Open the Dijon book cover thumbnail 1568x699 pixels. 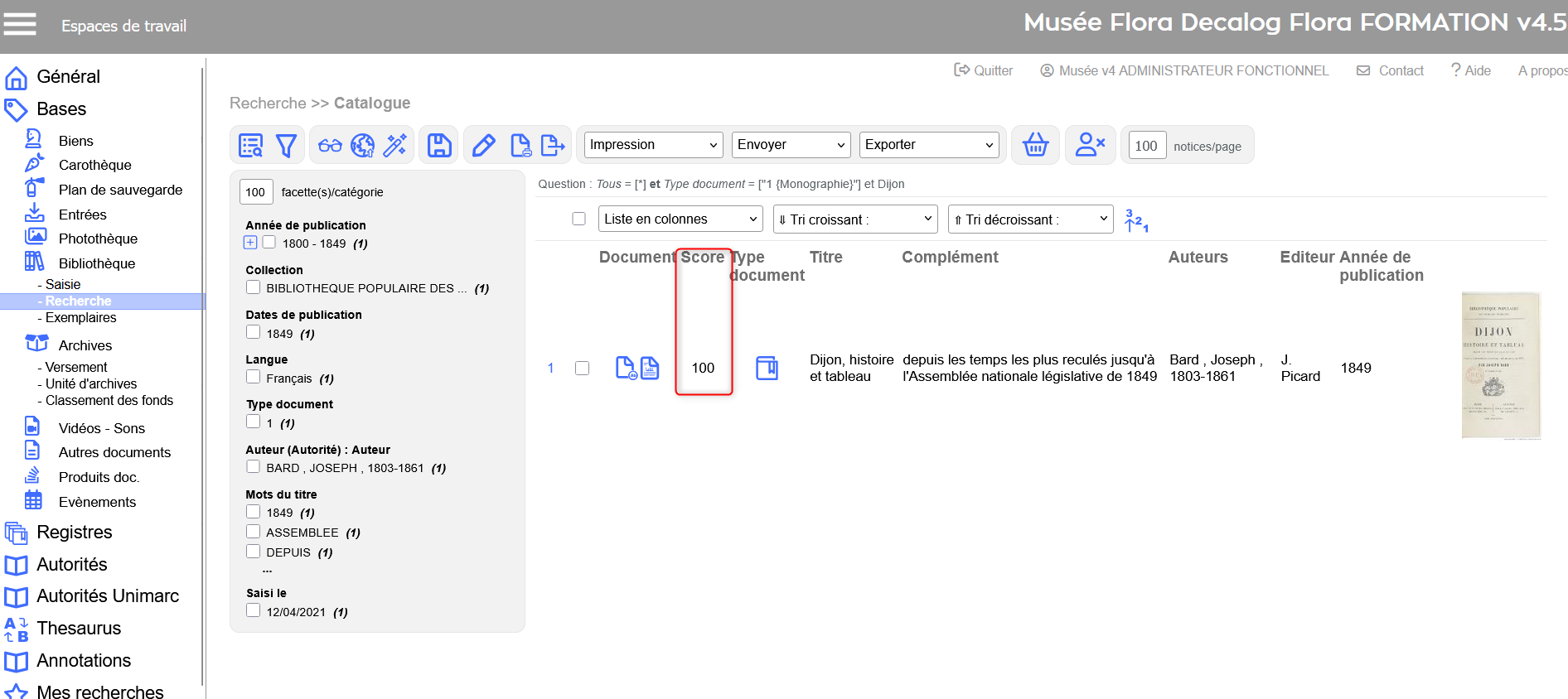[x=1500, y=365]
